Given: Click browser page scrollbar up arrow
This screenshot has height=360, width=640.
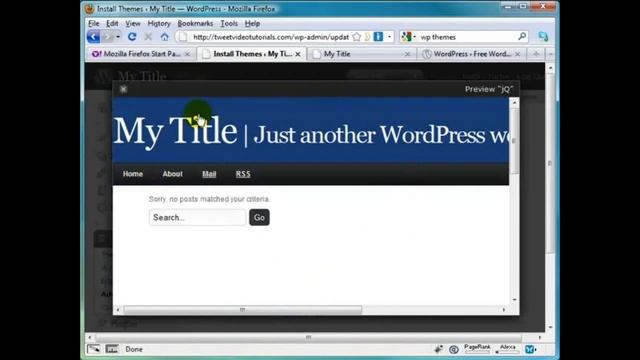Looking at the screenshot, I should pos(550,68).
